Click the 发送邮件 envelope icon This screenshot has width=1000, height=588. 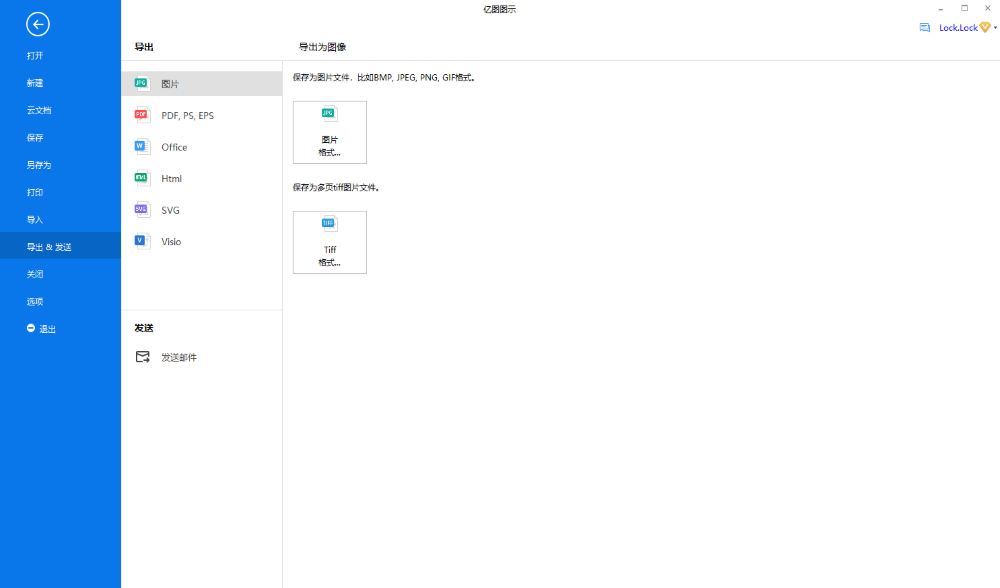click(143, 357)
